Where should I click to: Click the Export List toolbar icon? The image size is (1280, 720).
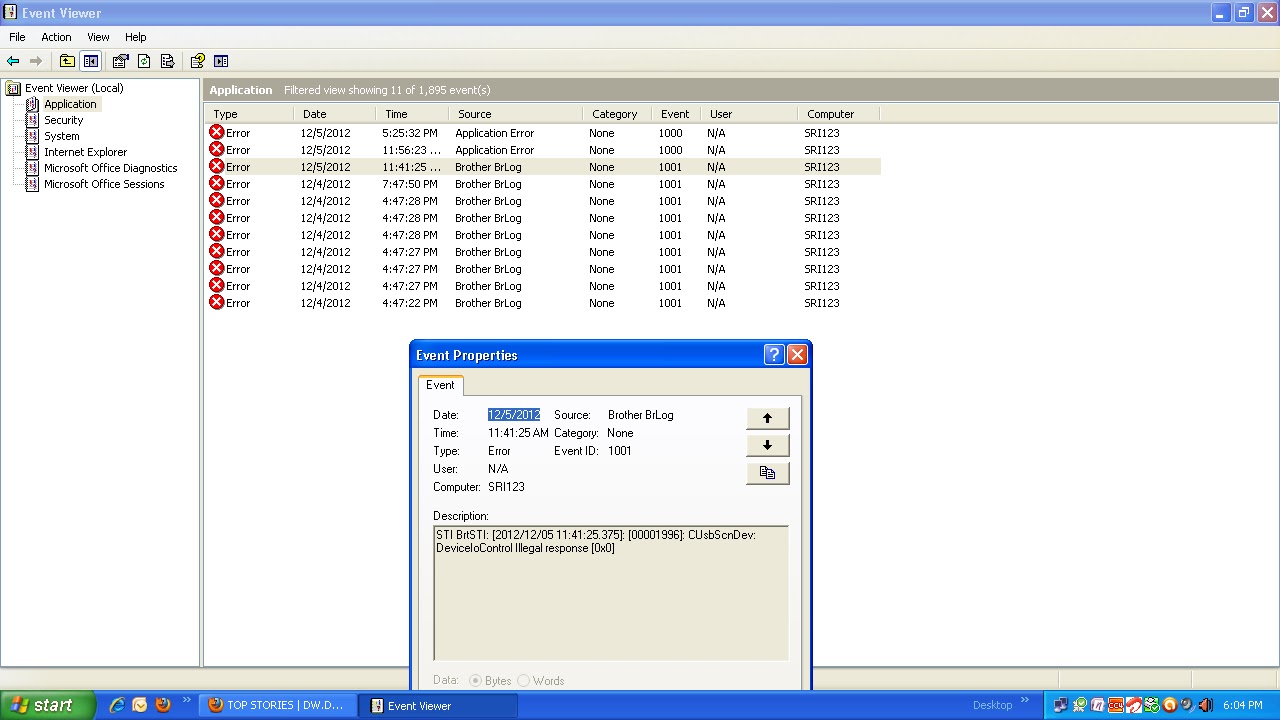(x=168, y=60)
